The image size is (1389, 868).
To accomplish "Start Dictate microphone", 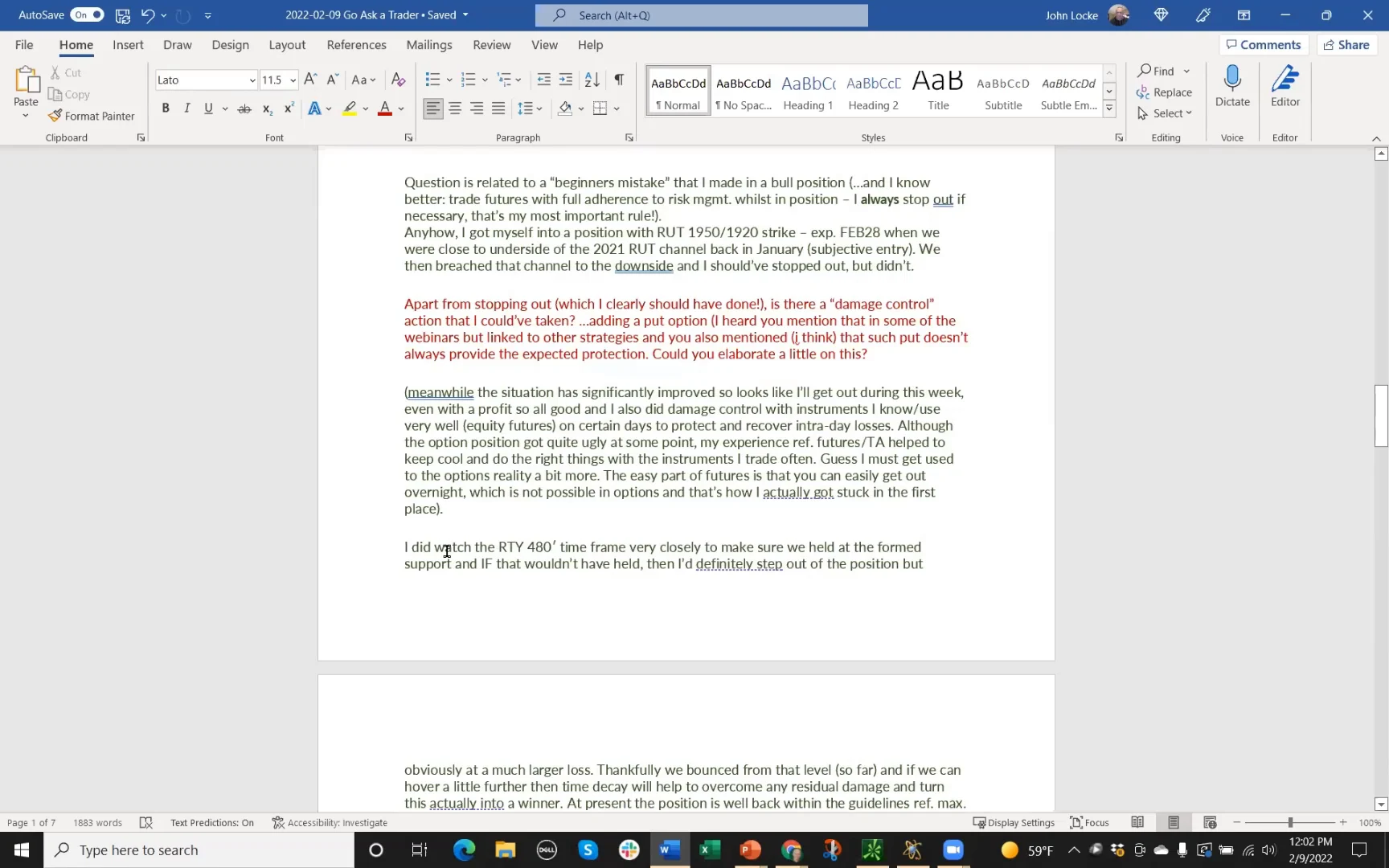I will 1232,87.
